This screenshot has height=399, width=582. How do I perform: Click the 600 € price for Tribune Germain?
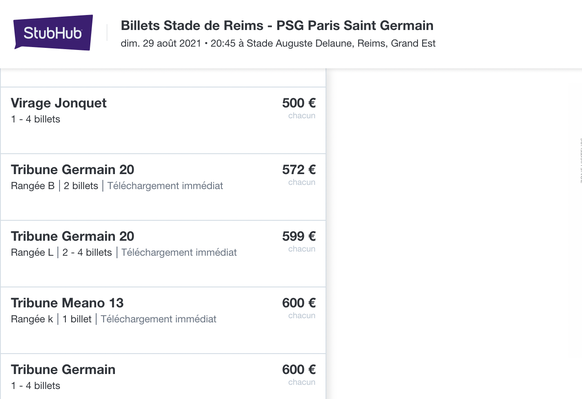(x=299, y=369)
